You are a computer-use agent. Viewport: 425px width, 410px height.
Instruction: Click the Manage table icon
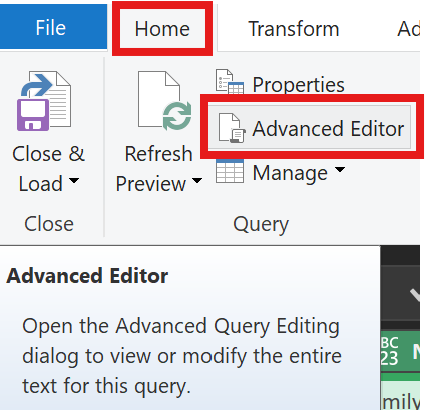pyautogui.click(x=230, y=171)
